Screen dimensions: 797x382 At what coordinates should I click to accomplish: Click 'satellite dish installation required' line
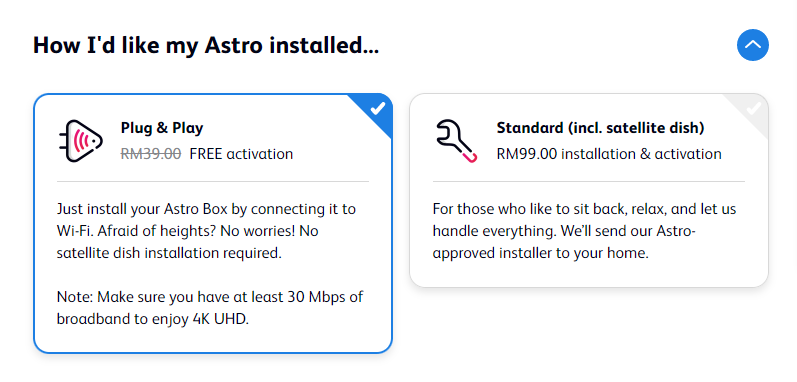coord(169,253)
